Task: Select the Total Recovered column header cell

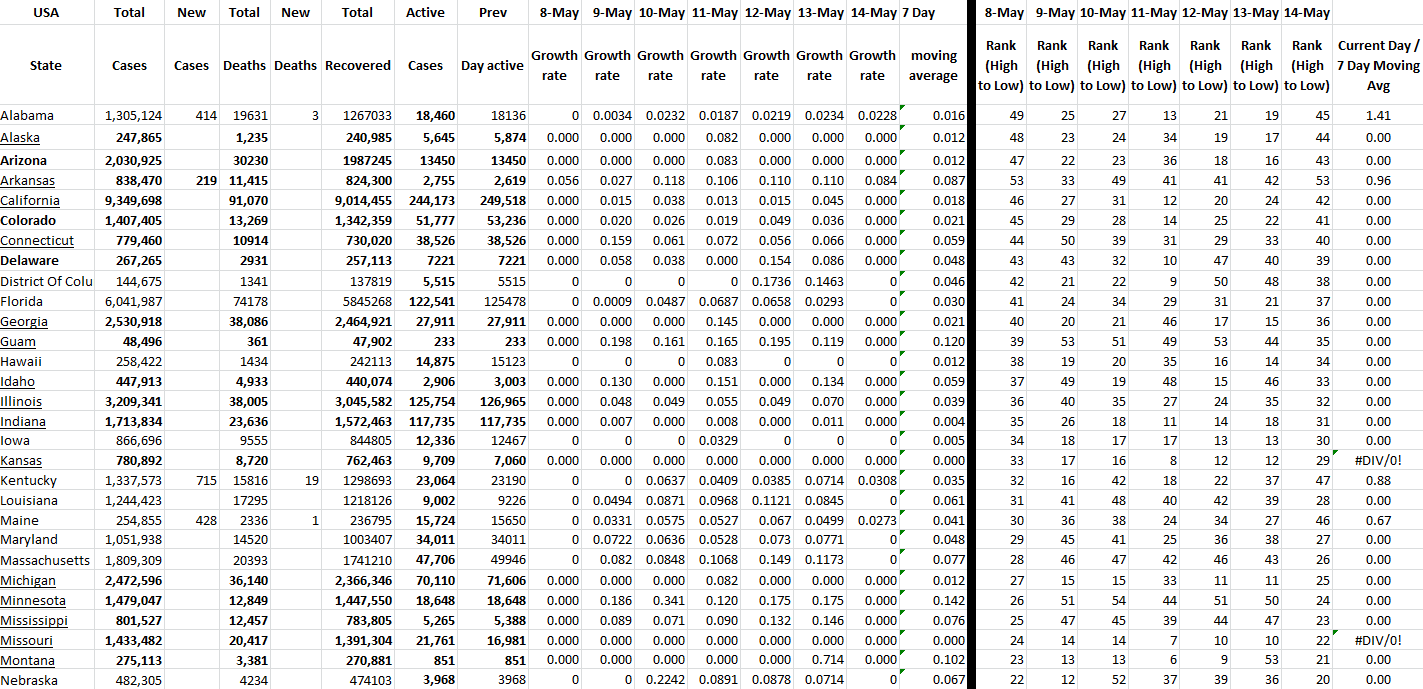Action: [x=357, y=65]
